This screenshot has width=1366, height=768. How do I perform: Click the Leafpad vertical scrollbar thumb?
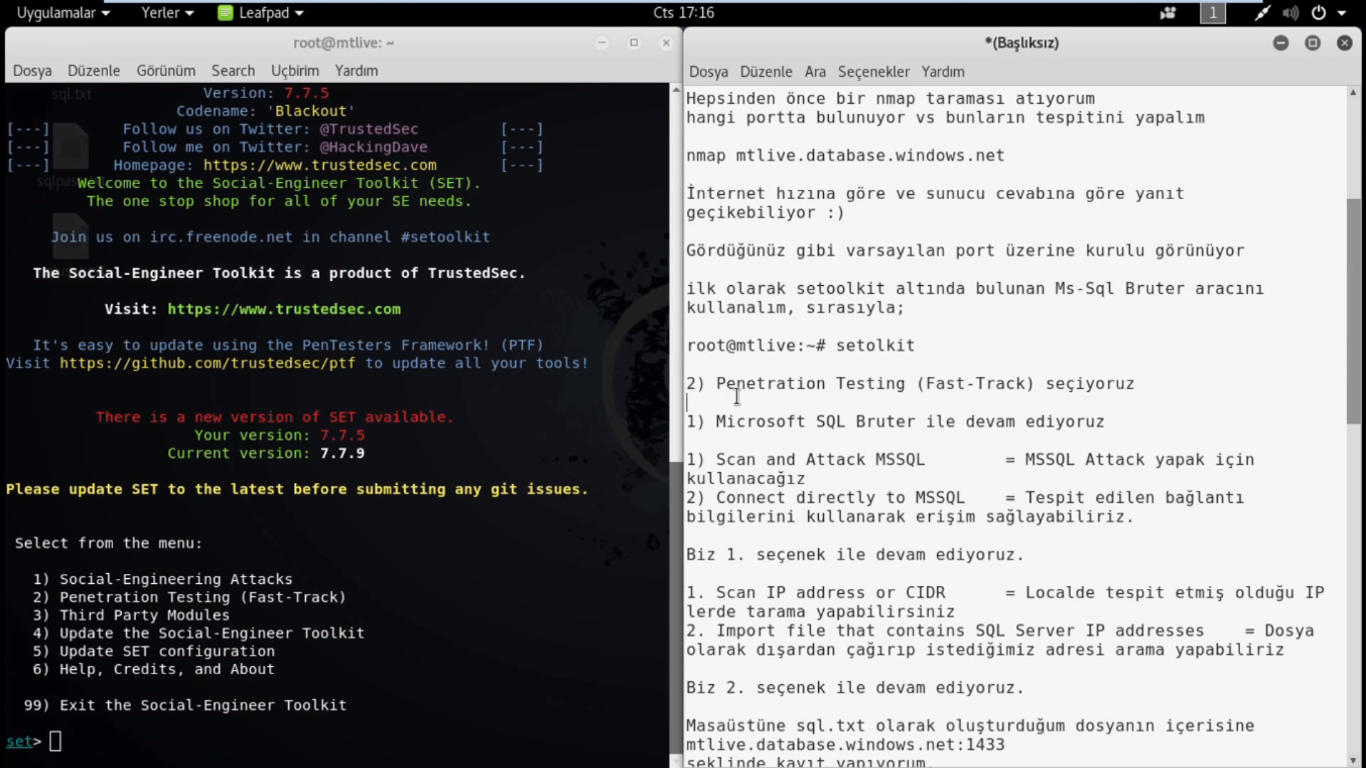1354,312
